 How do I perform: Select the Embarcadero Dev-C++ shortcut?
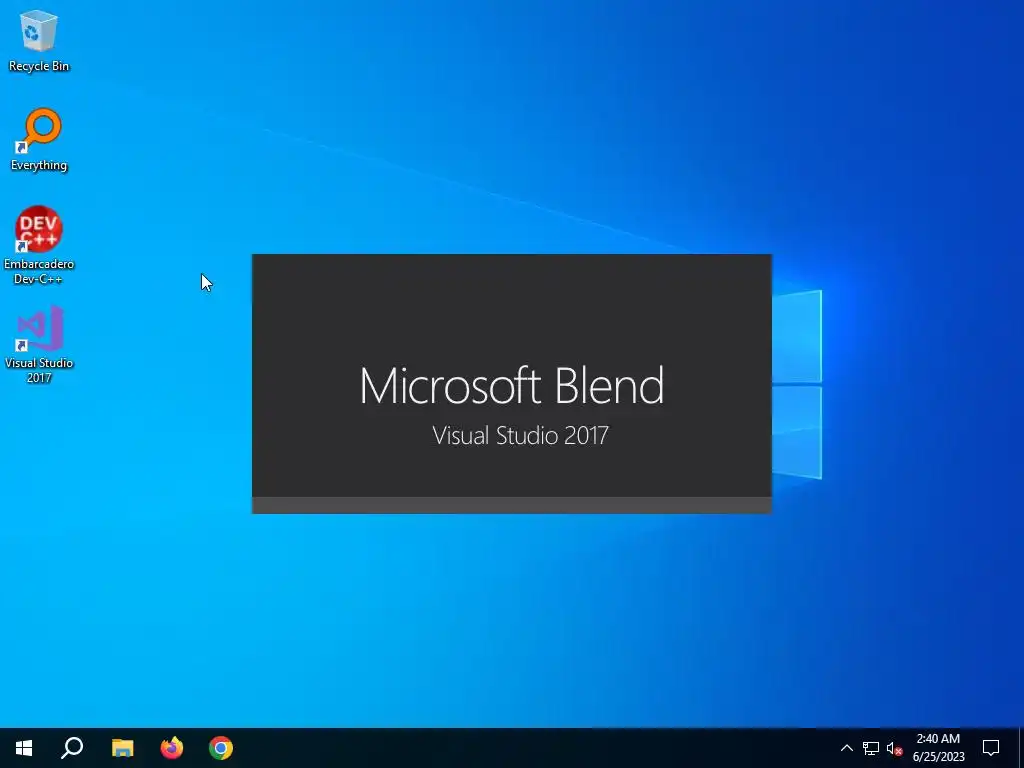point(39,245)
